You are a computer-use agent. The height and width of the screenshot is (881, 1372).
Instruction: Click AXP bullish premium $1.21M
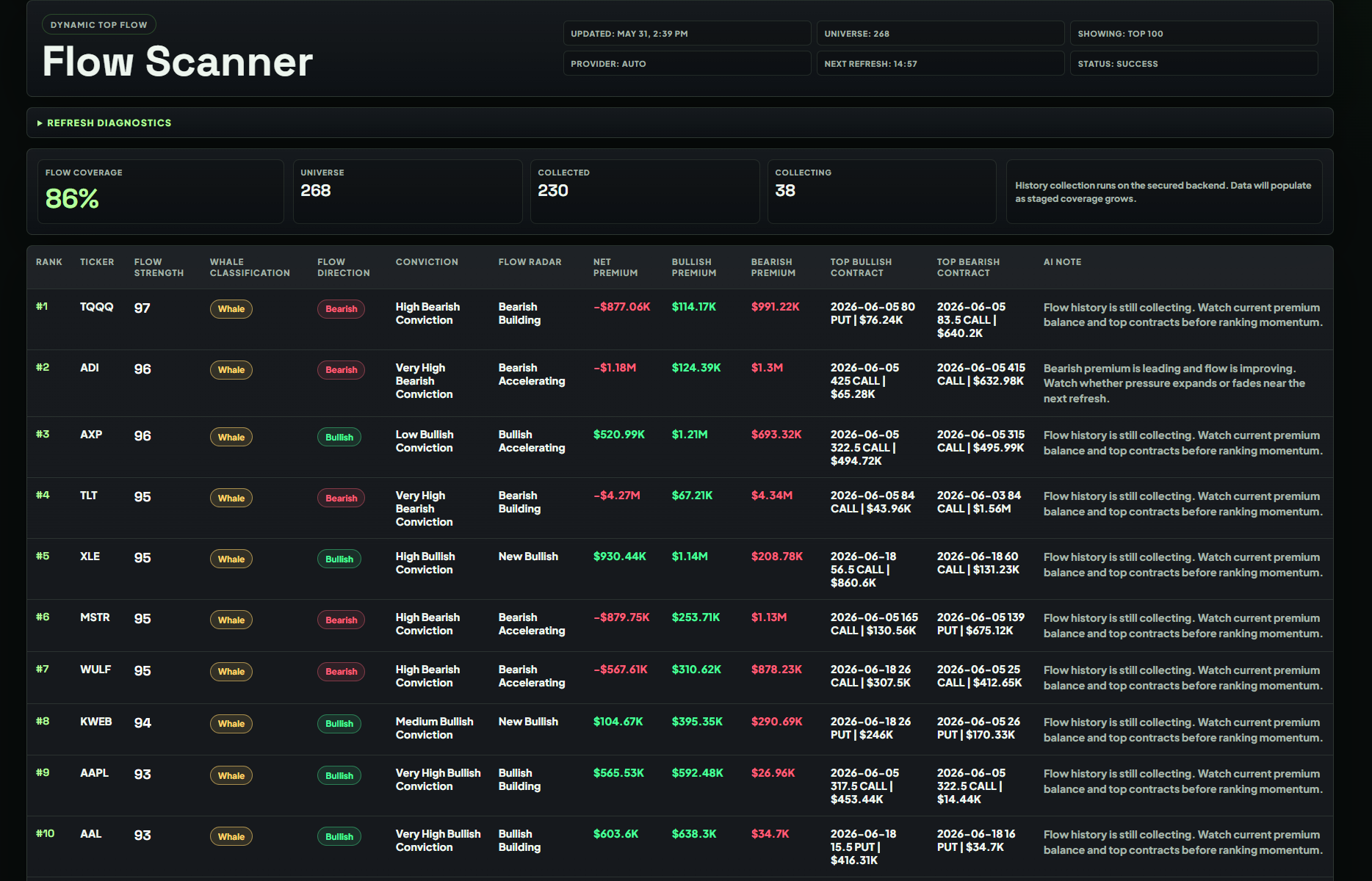[x=690, y=435]
